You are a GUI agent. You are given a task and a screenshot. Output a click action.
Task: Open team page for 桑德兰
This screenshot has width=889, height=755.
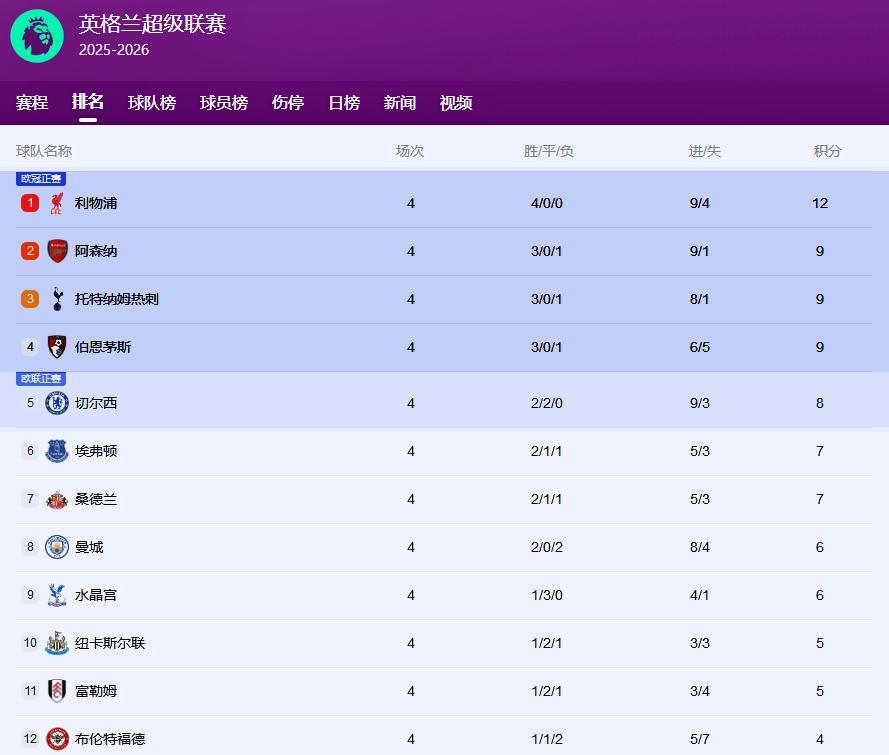point(96,499)
